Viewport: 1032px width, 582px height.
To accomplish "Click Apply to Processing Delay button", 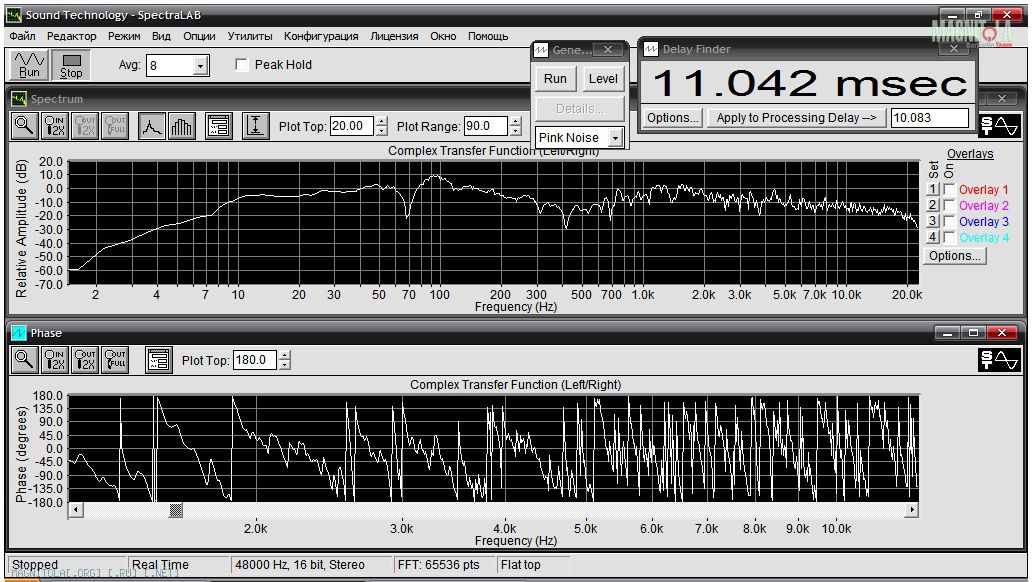I will [x=796, y=118].
